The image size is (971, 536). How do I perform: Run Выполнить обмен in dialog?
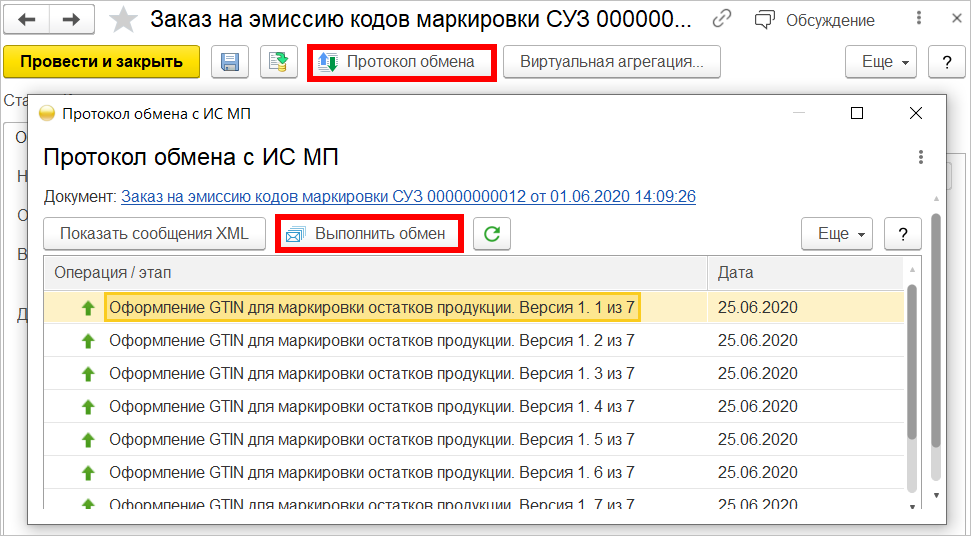click(369, 234)
